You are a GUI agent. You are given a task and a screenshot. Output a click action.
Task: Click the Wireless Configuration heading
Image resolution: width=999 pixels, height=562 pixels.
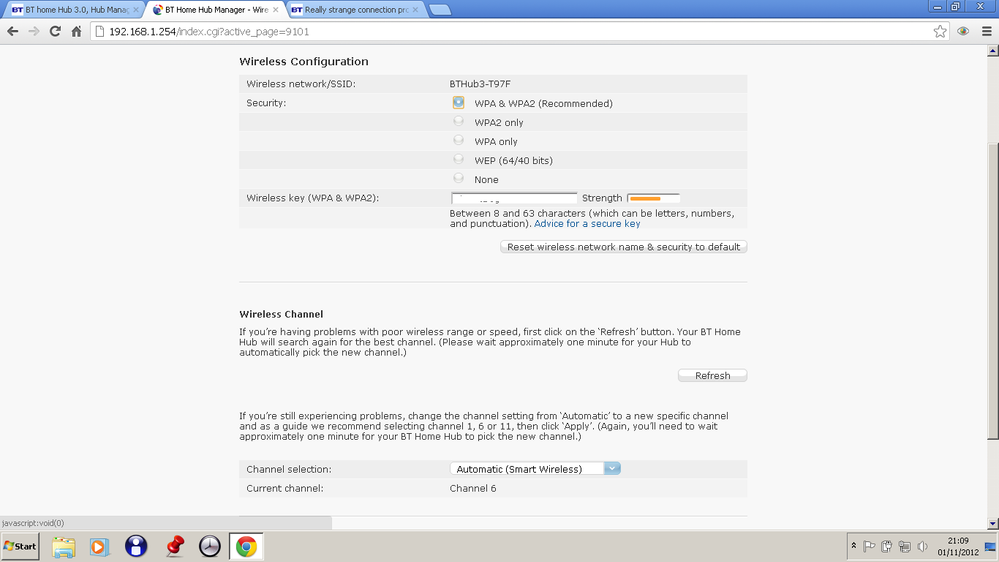click(x=304, y=61)
